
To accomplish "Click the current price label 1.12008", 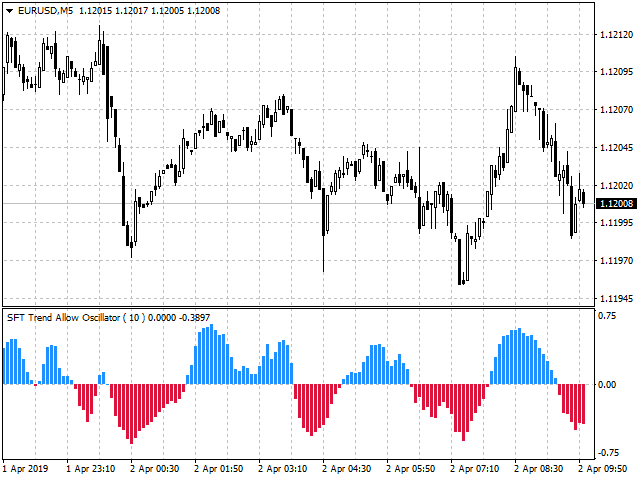I will [x=616, y=203].
